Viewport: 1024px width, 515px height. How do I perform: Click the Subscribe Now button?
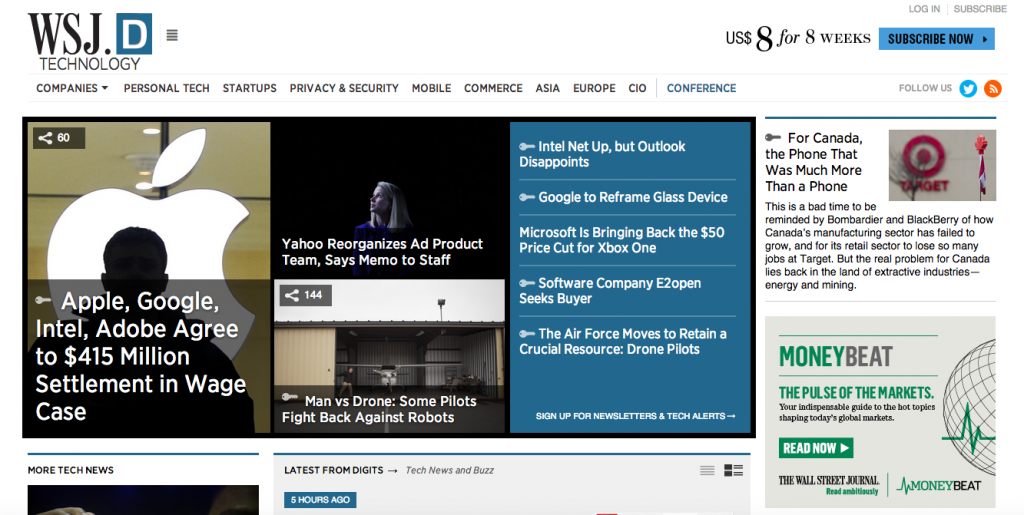click(936, 39)
